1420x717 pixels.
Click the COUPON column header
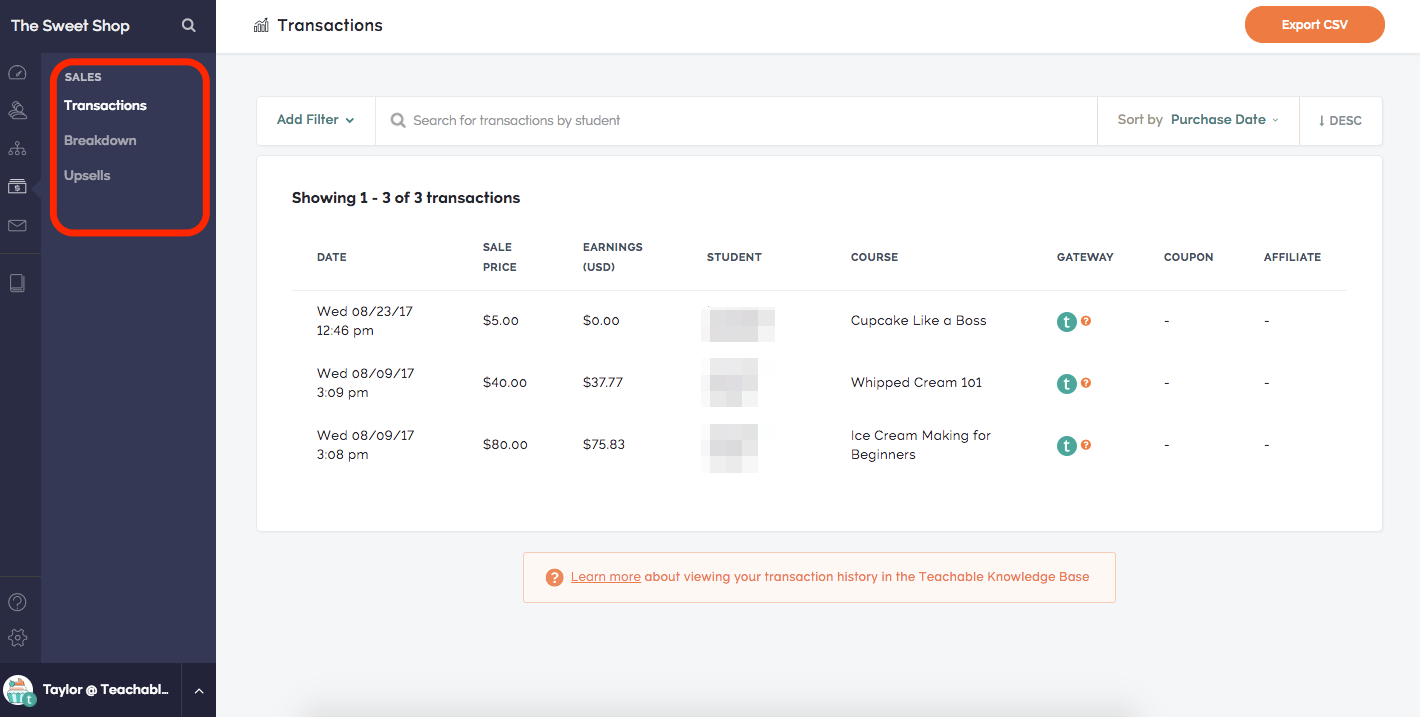click(1189, 257)
